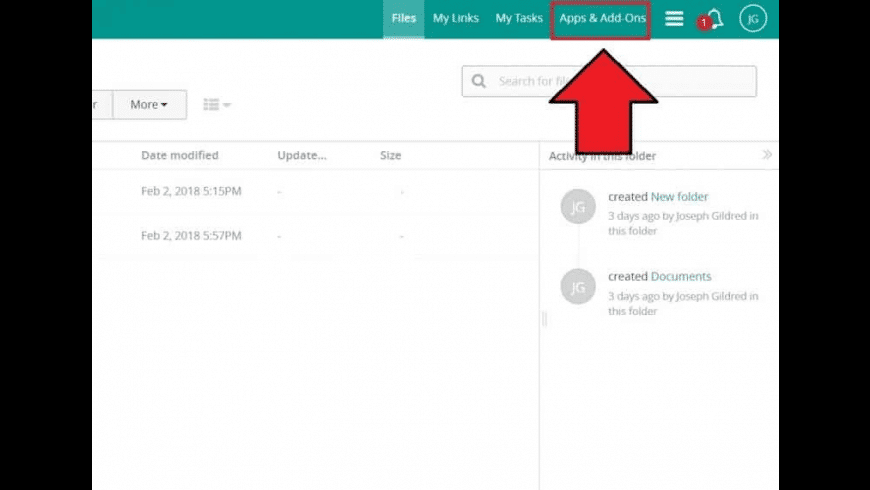Open notifications bell icon
Screen dimensions: 870x490
715,18
